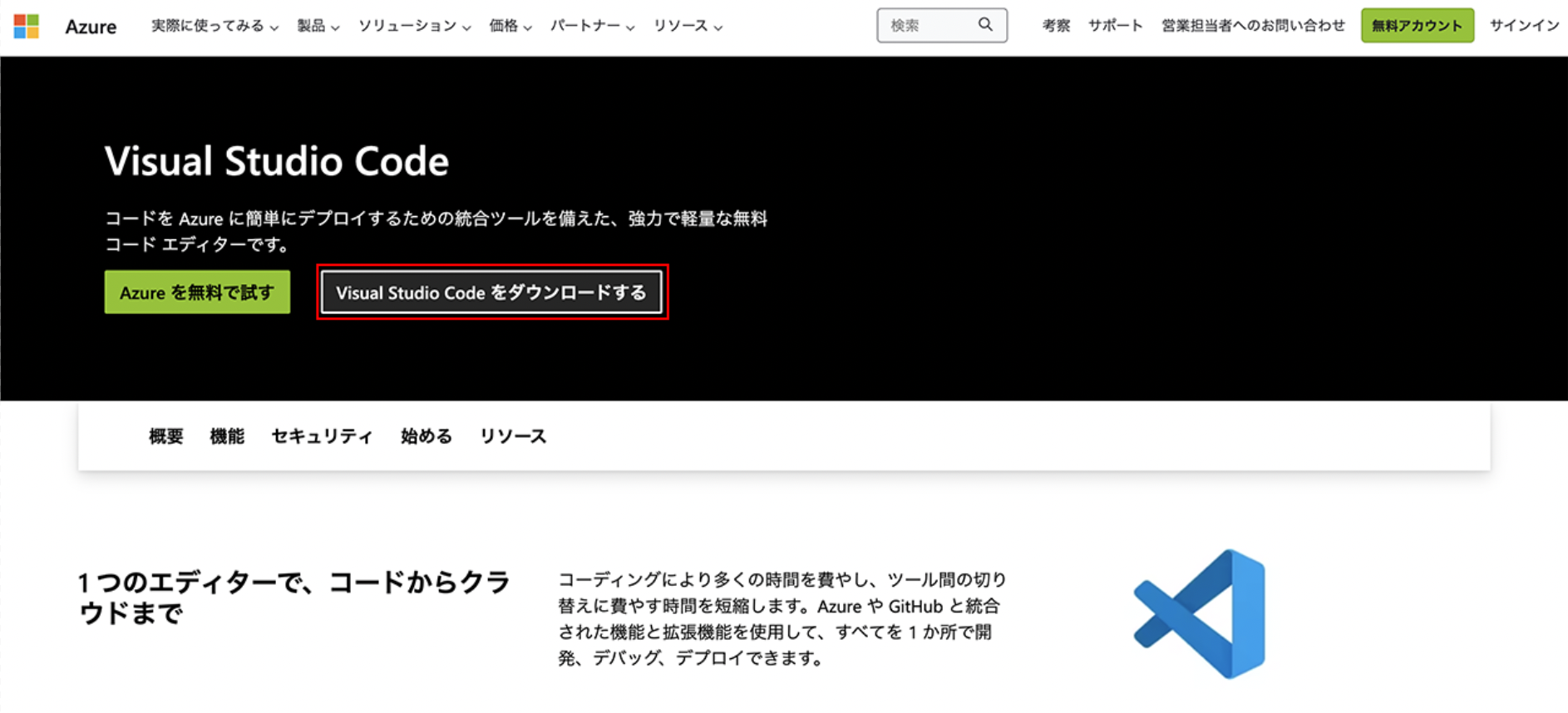Click the search magnifier icon
Screen dimensions: 1568x713
pyautogui.click(x=985, y=25)
